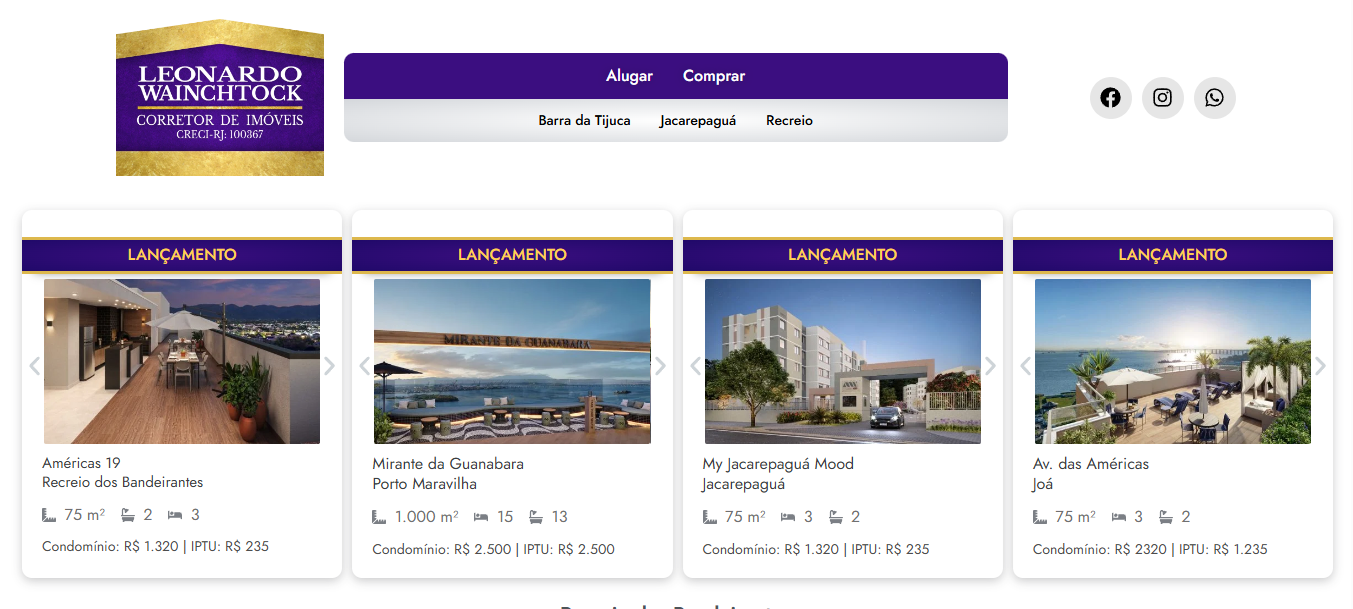This screenshot has width=1353, height=609.
Task: Show next photo of My Jacarepaguá Mood
Action: (990, 366)
